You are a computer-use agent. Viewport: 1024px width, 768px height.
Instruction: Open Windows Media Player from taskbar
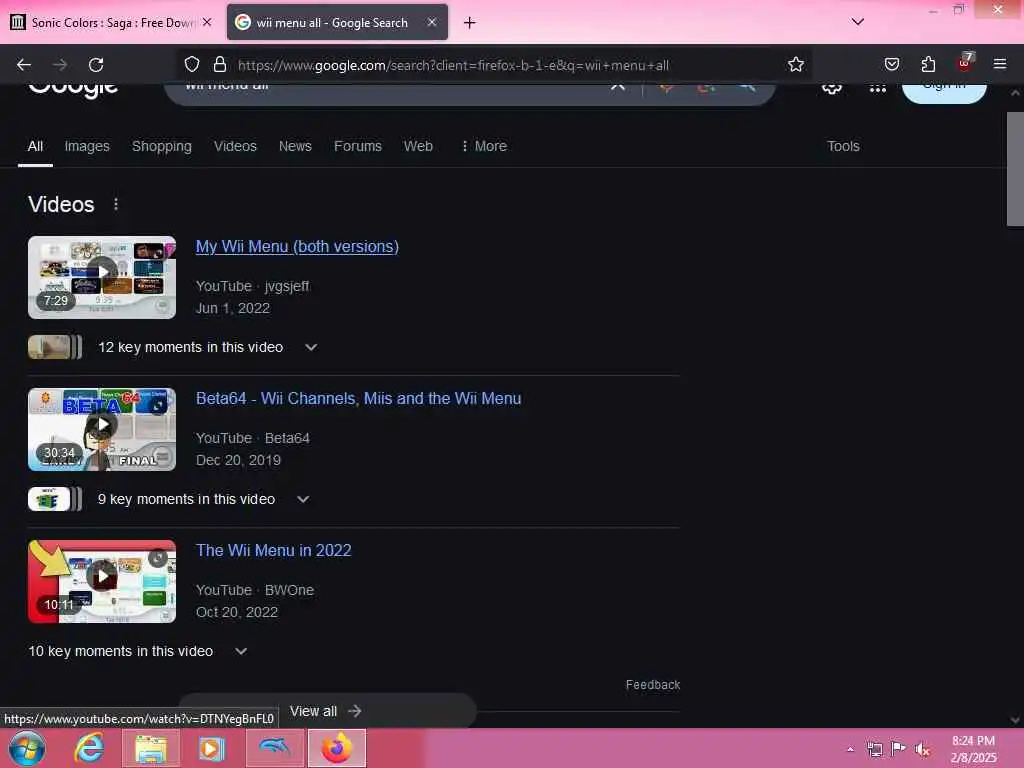(x=212, y=748)
